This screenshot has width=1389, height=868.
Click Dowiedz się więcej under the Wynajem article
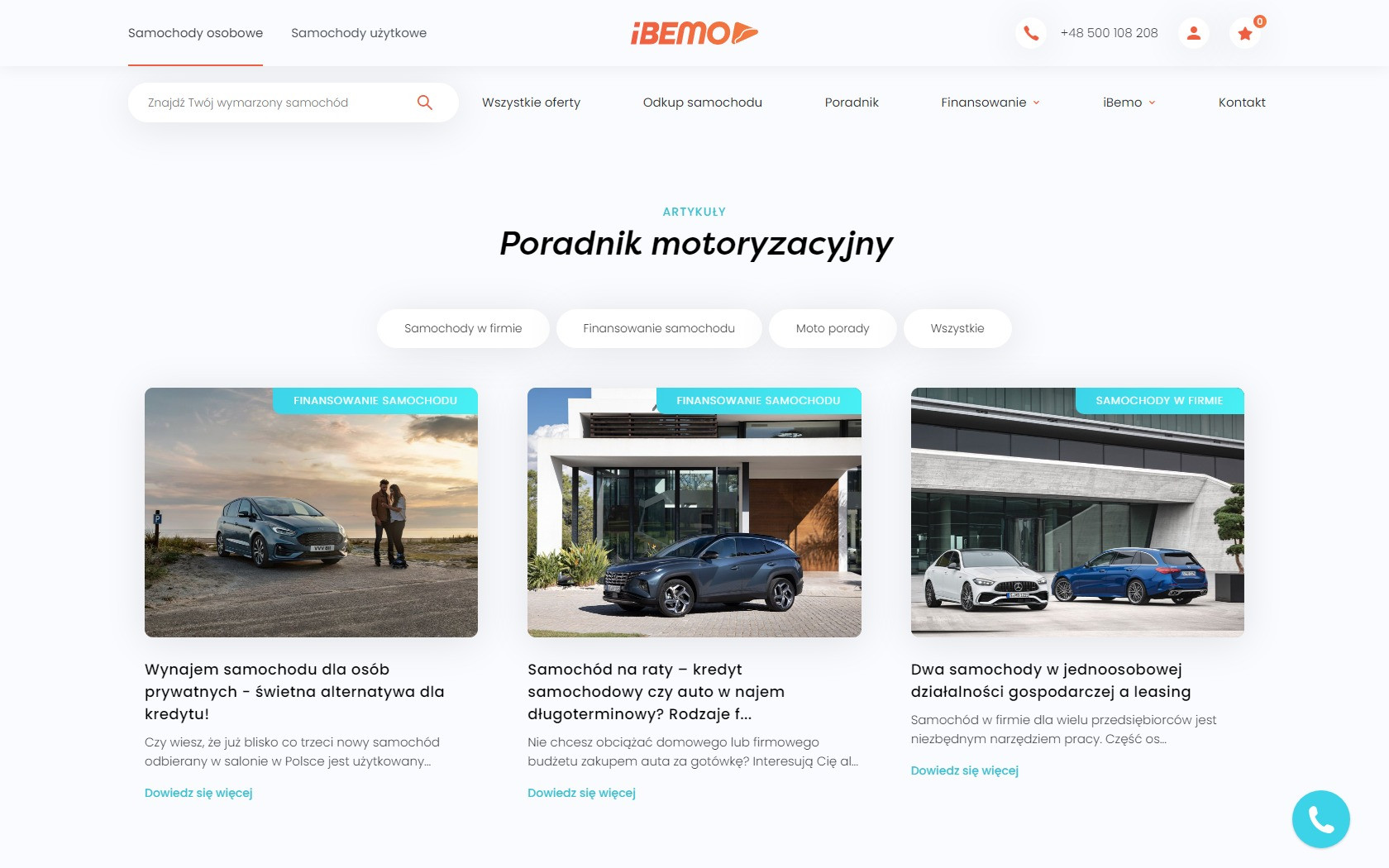[198, 793]
